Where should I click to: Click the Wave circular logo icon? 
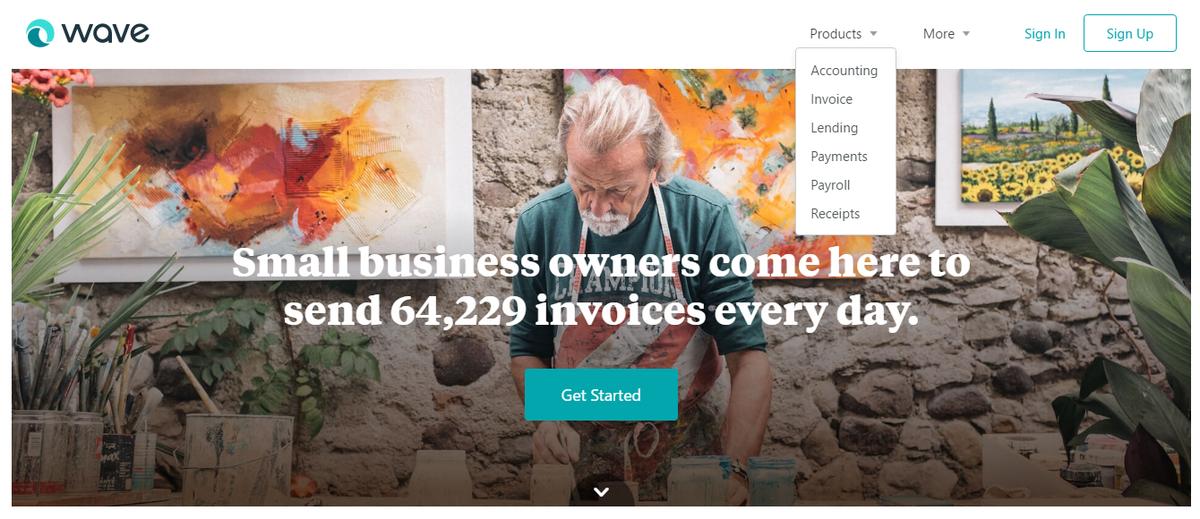(x=42, y=34)
